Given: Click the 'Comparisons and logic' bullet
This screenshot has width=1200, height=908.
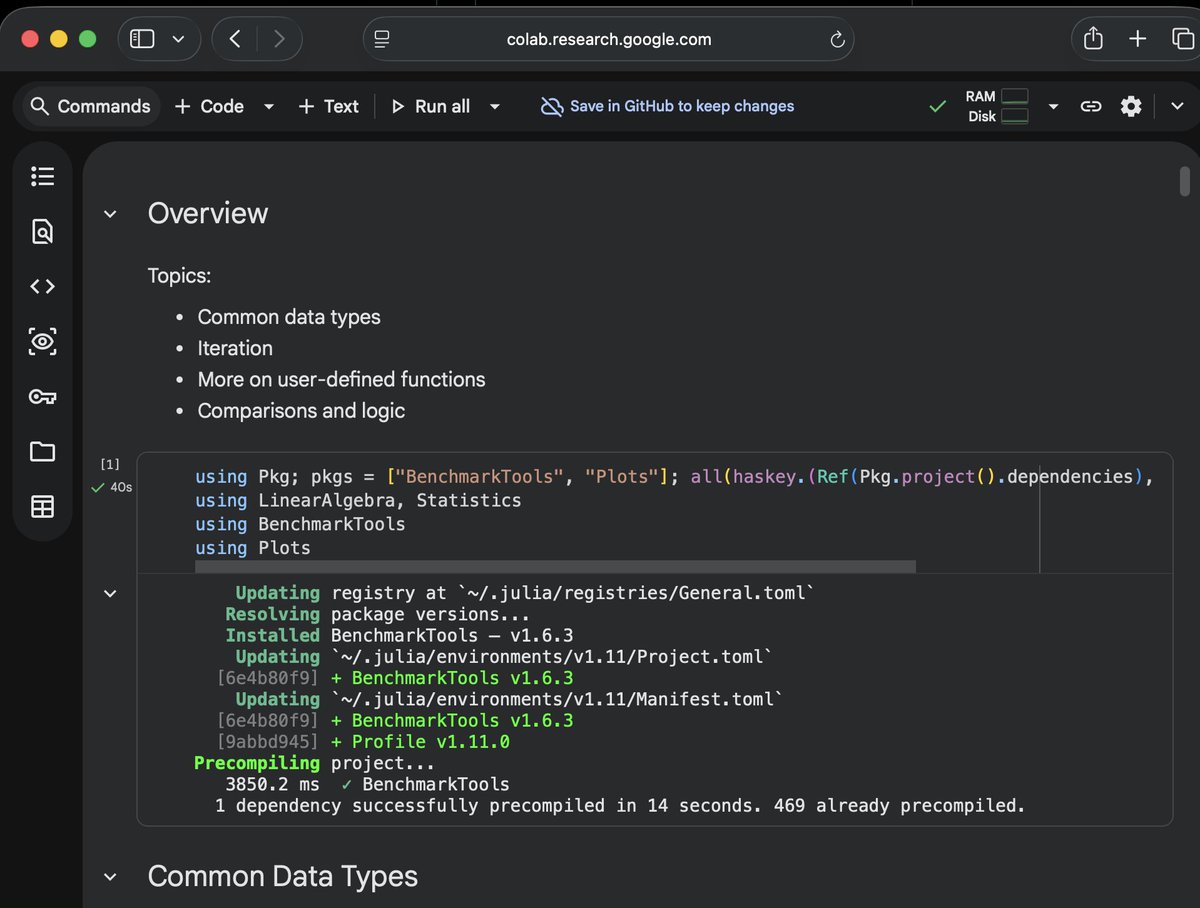Looking at the screenshot, I should [x=301, y=411].
